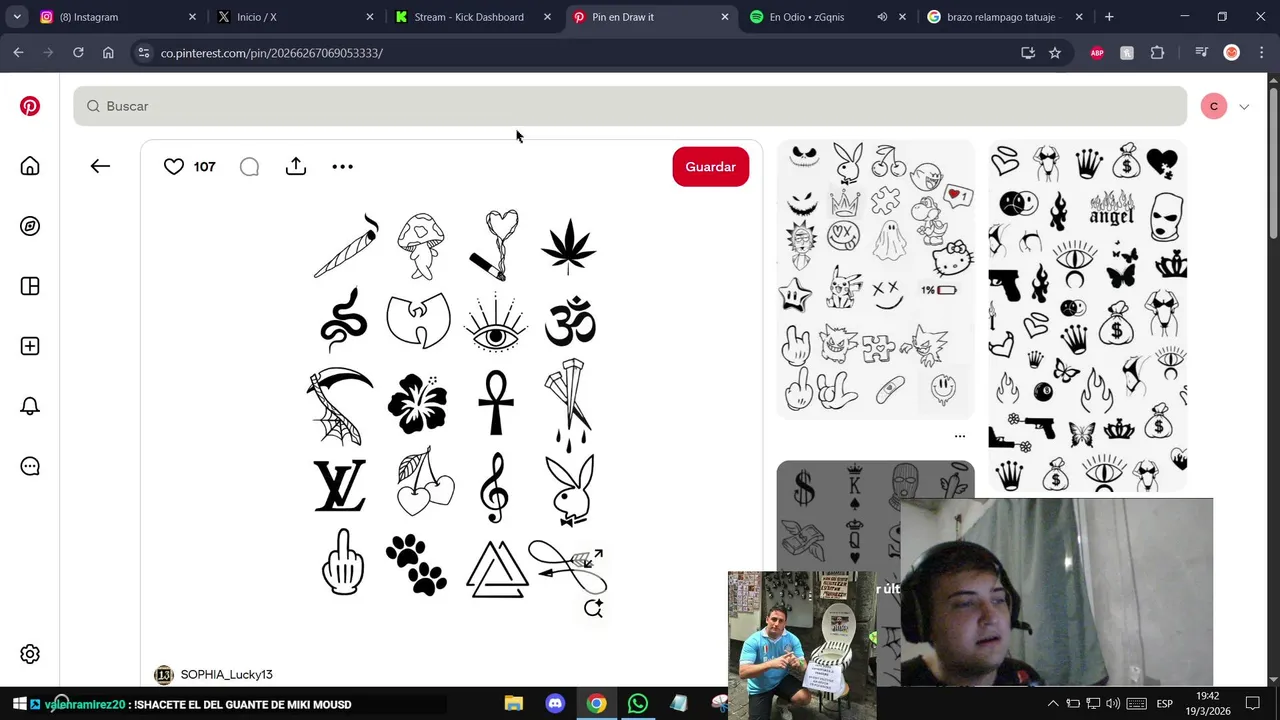The image size is (1280, 720).
Task: Open the pin's three-dot more options
Action: [342, 167]
